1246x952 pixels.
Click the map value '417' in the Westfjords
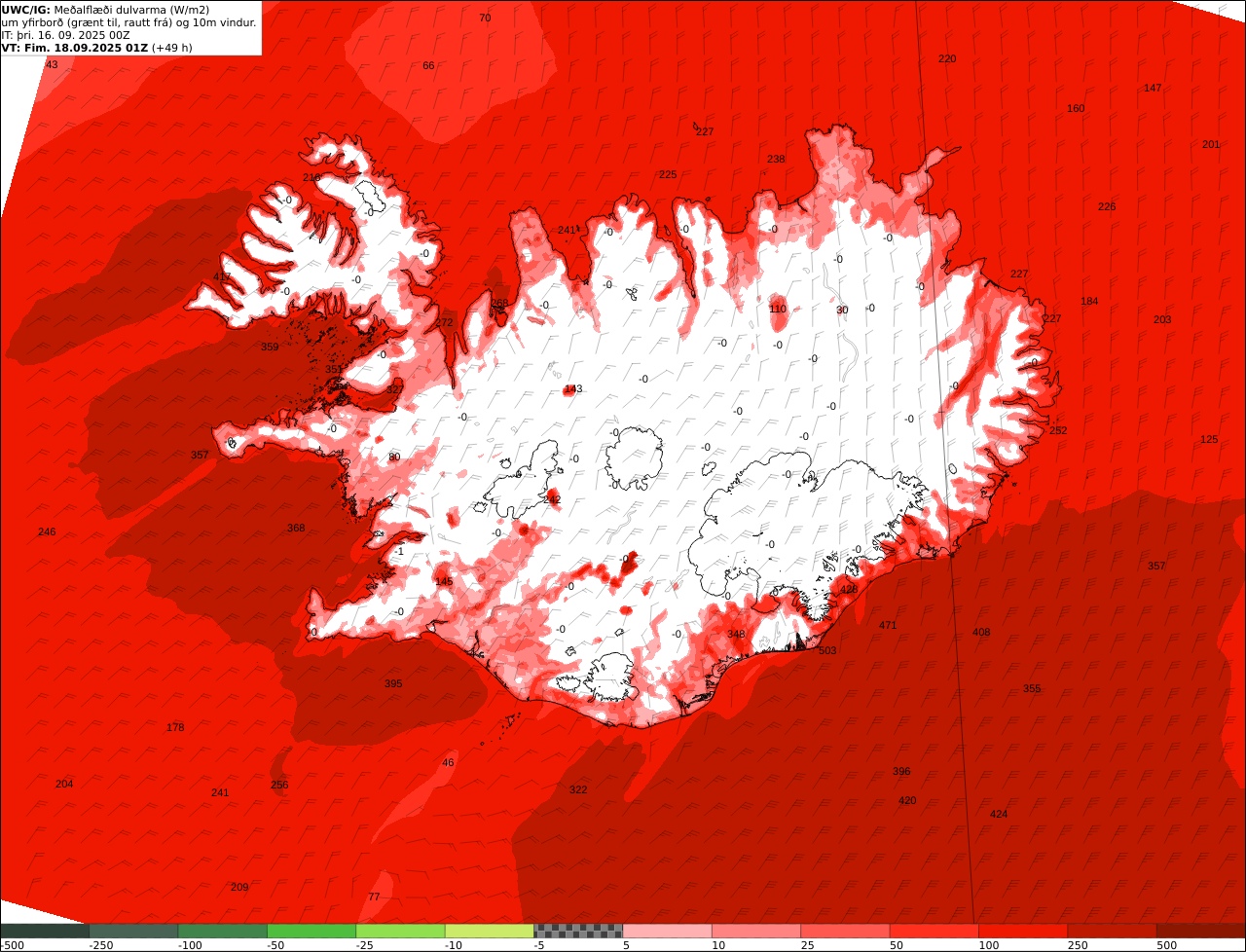click(222, 276)
